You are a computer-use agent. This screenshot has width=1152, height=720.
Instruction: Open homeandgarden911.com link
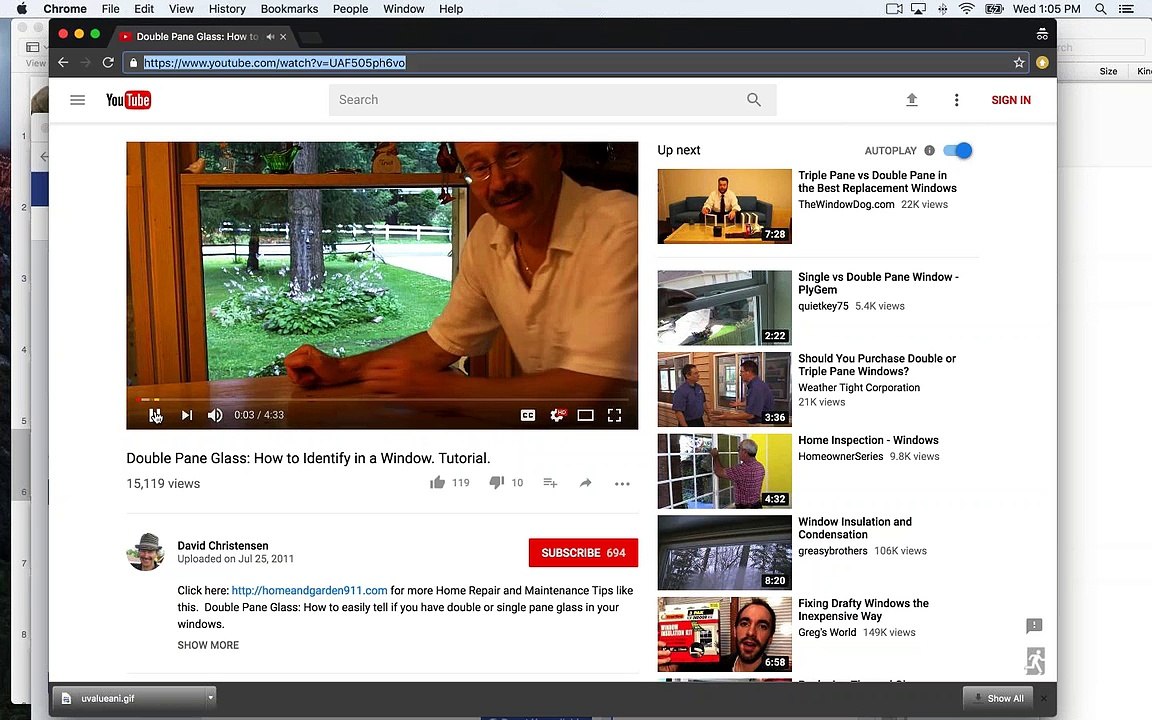(x=309, y=590)
